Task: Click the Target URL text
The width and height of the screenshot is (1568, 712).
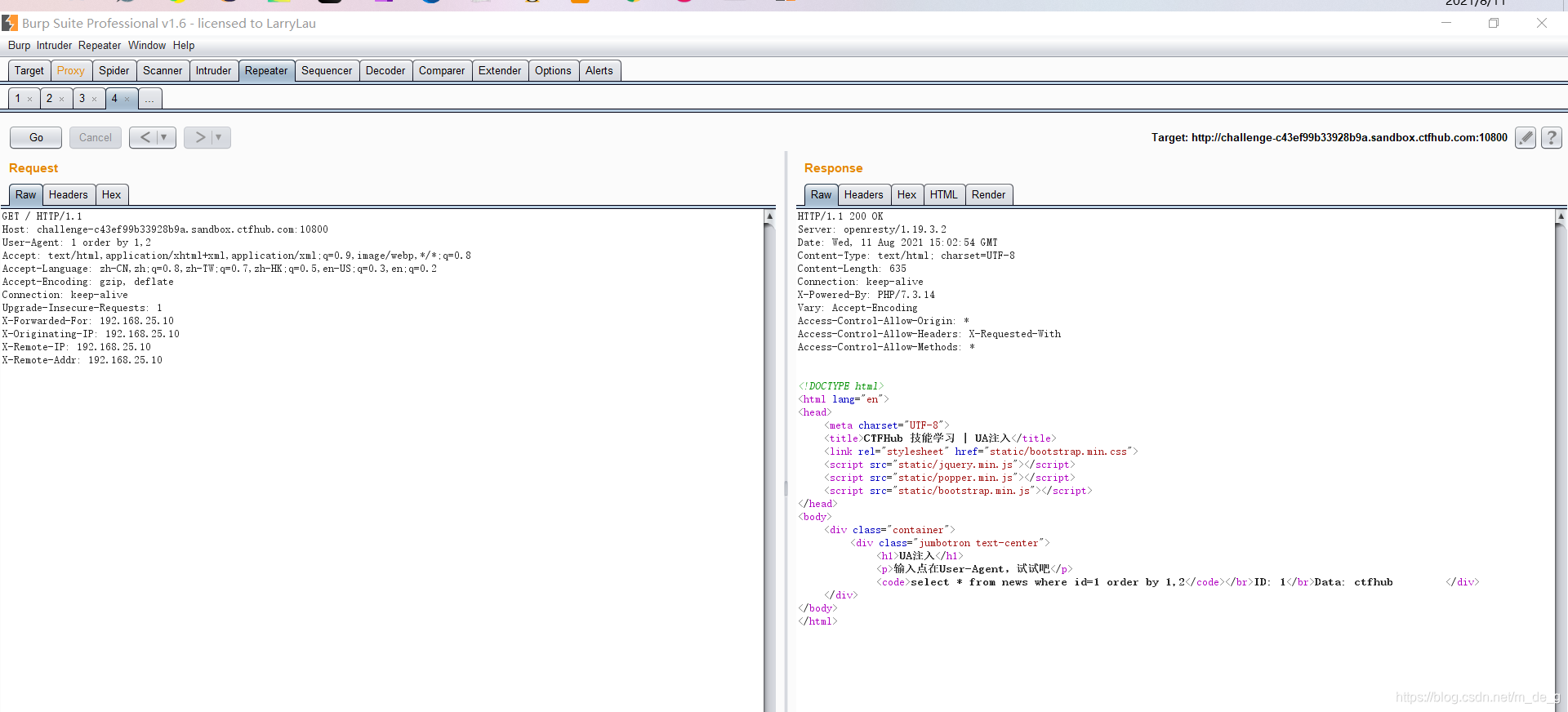Action: (1330, 137)
